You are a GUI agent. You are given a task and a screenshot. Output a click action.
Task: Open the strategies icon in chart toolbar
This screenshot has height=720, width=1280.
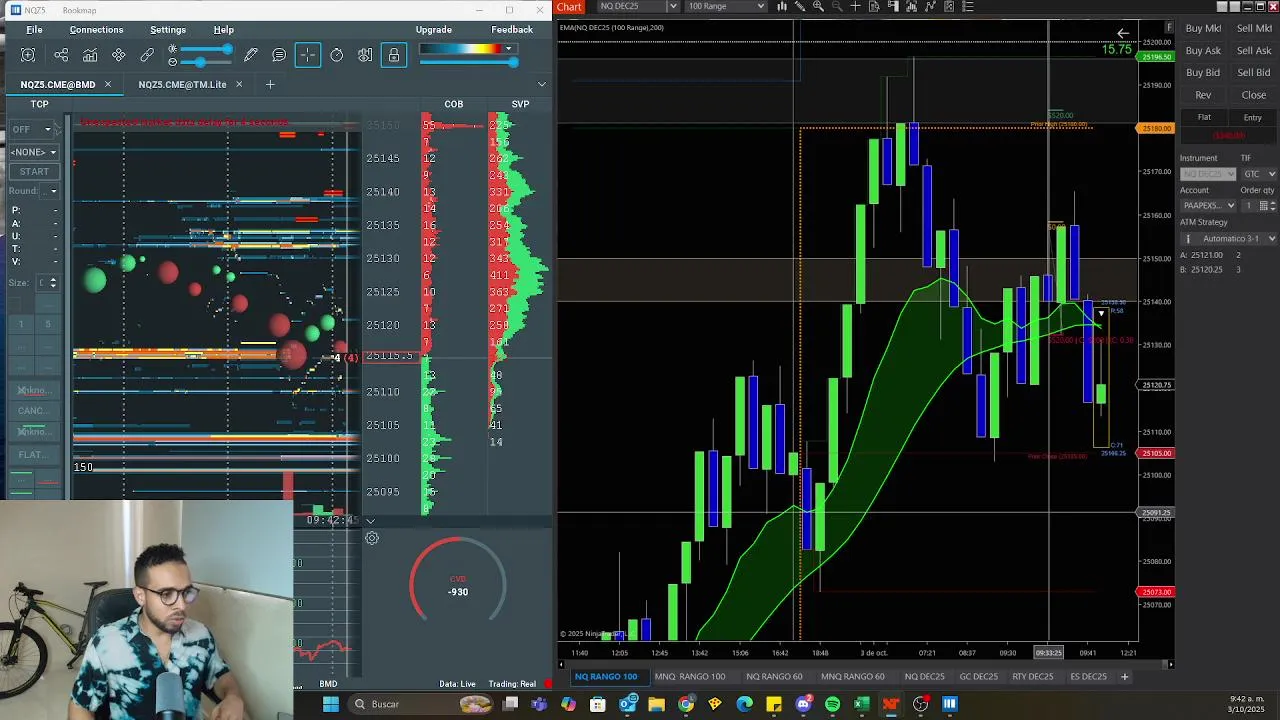coord(949,7)
